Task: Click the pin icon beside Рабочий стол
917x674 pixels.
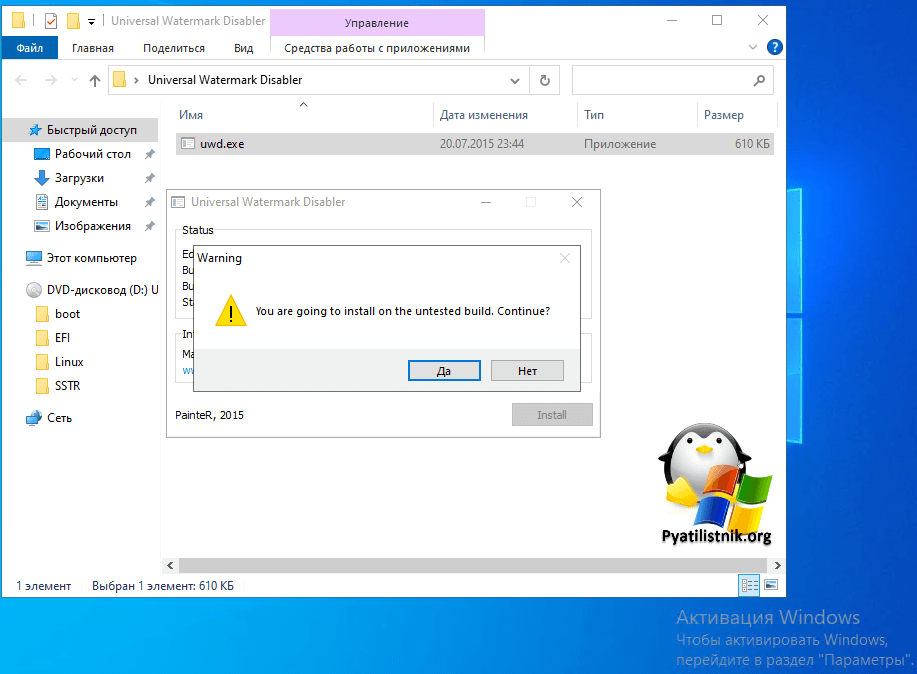Action: click(150, 154)
